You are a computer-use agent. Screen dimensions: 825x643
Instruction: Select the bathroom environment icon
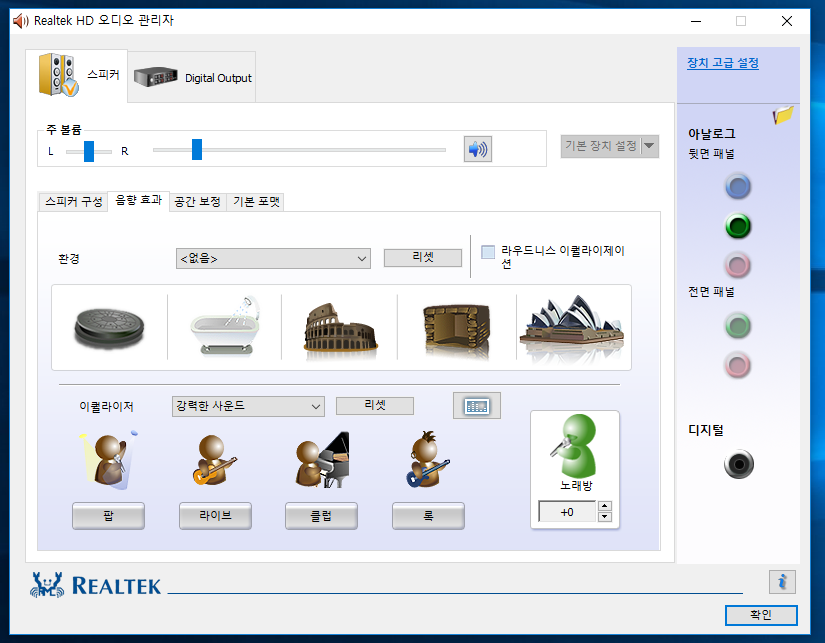tap(225, 327)
